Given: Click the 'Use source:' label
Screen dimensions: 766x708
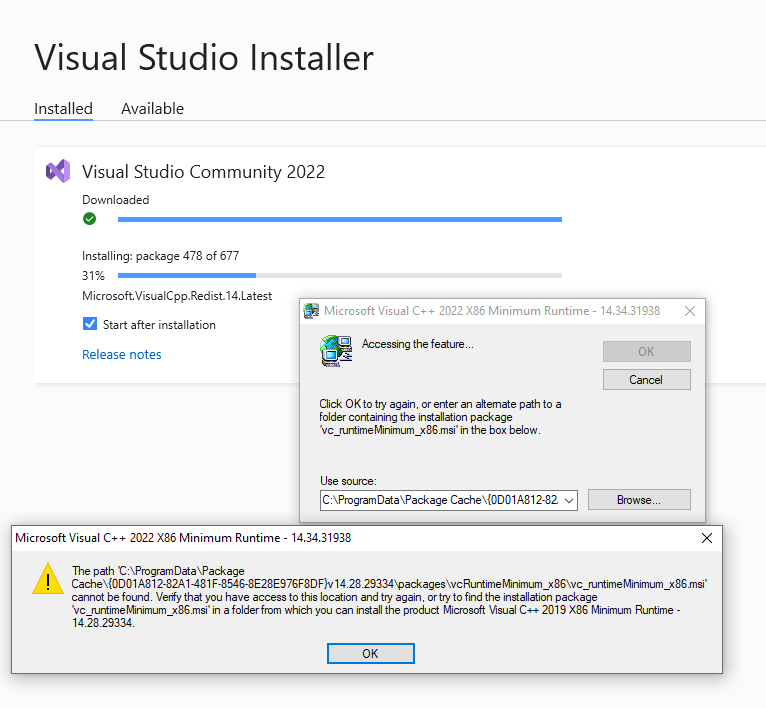Looking at the screenshot, I should pos(348,481).
